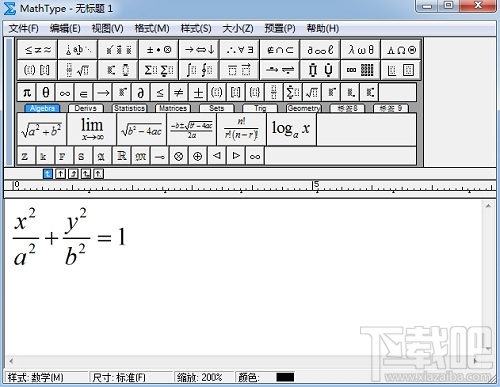Insert the element-of symbol ∈
Screen dimensions: 500x387
click(84, 92)
